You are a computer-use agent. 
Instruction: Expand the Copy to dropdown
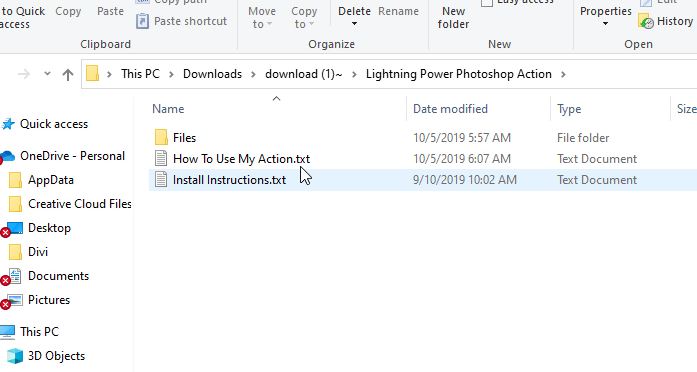[x=304, y=17]
